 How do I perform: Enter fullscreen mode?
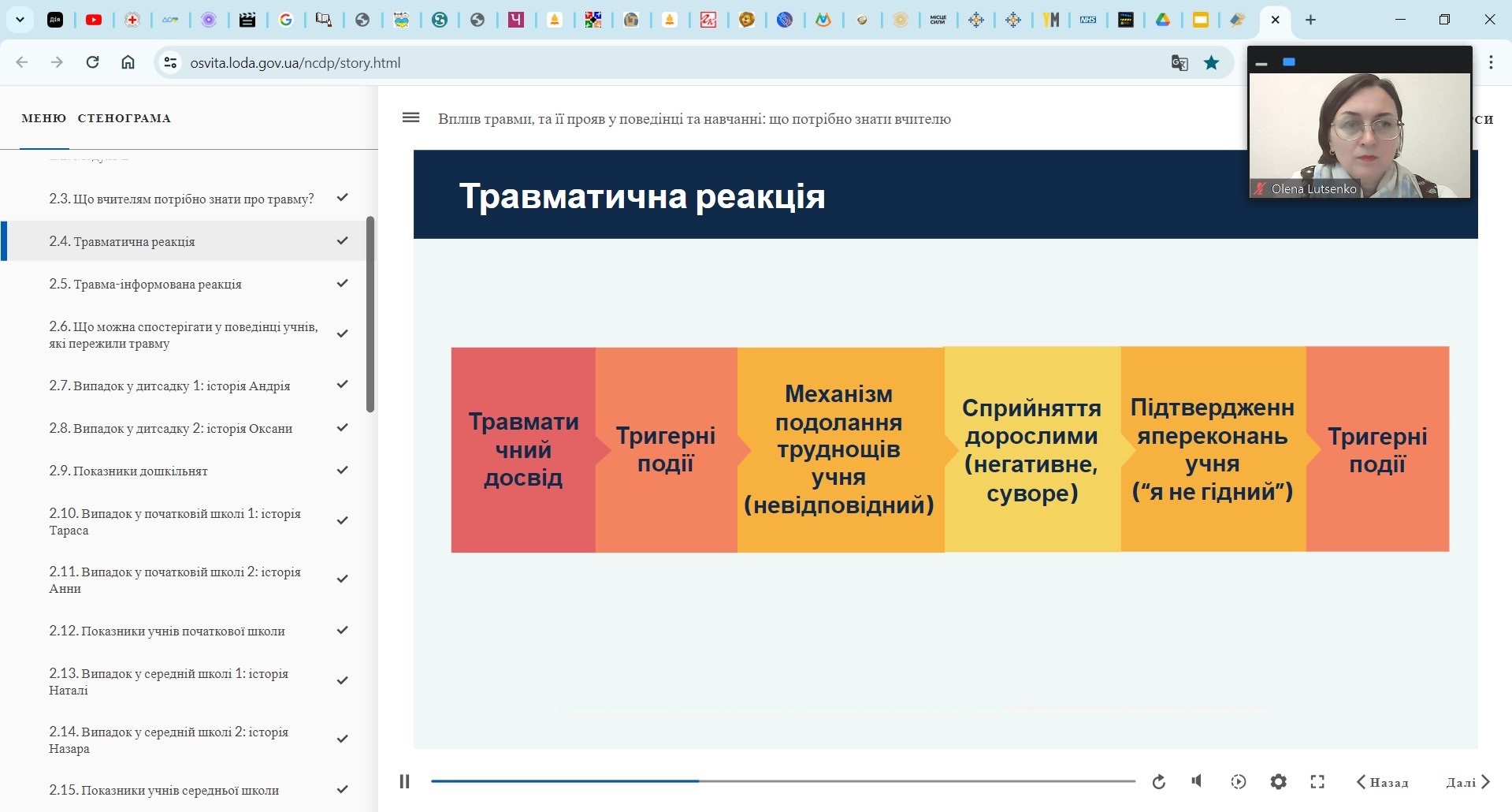pyautogui.click(x=1317, y=781)
